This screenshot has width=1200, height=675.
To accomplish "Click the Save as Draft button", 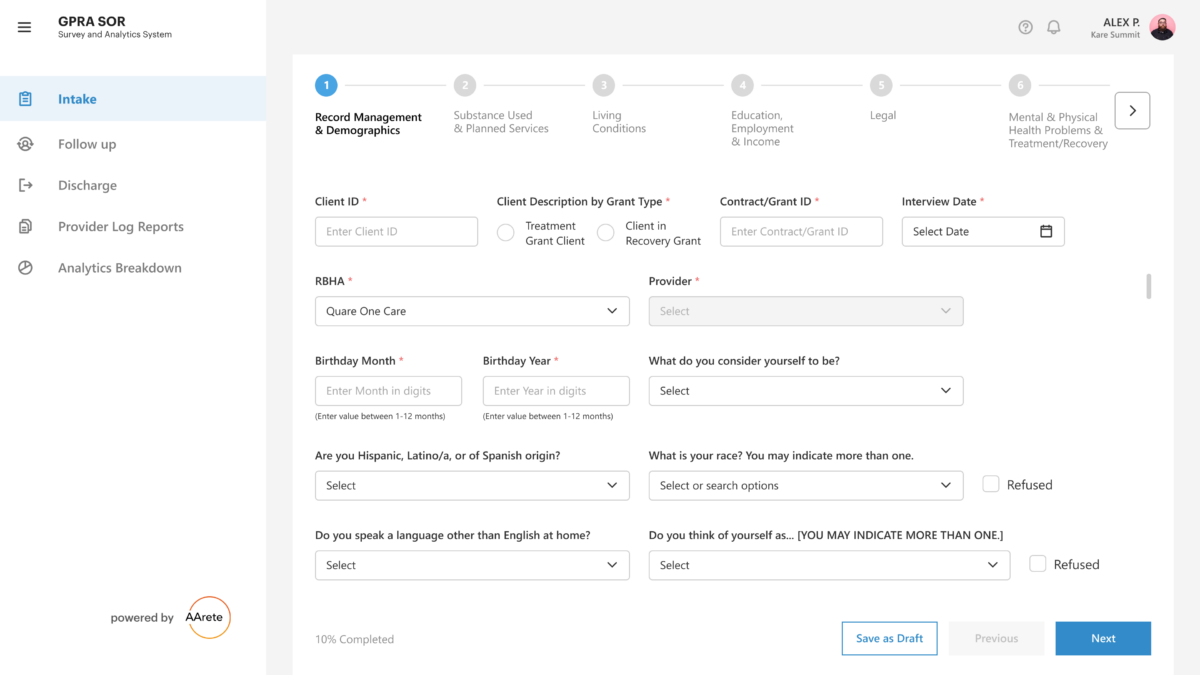I will click(889, 638).
